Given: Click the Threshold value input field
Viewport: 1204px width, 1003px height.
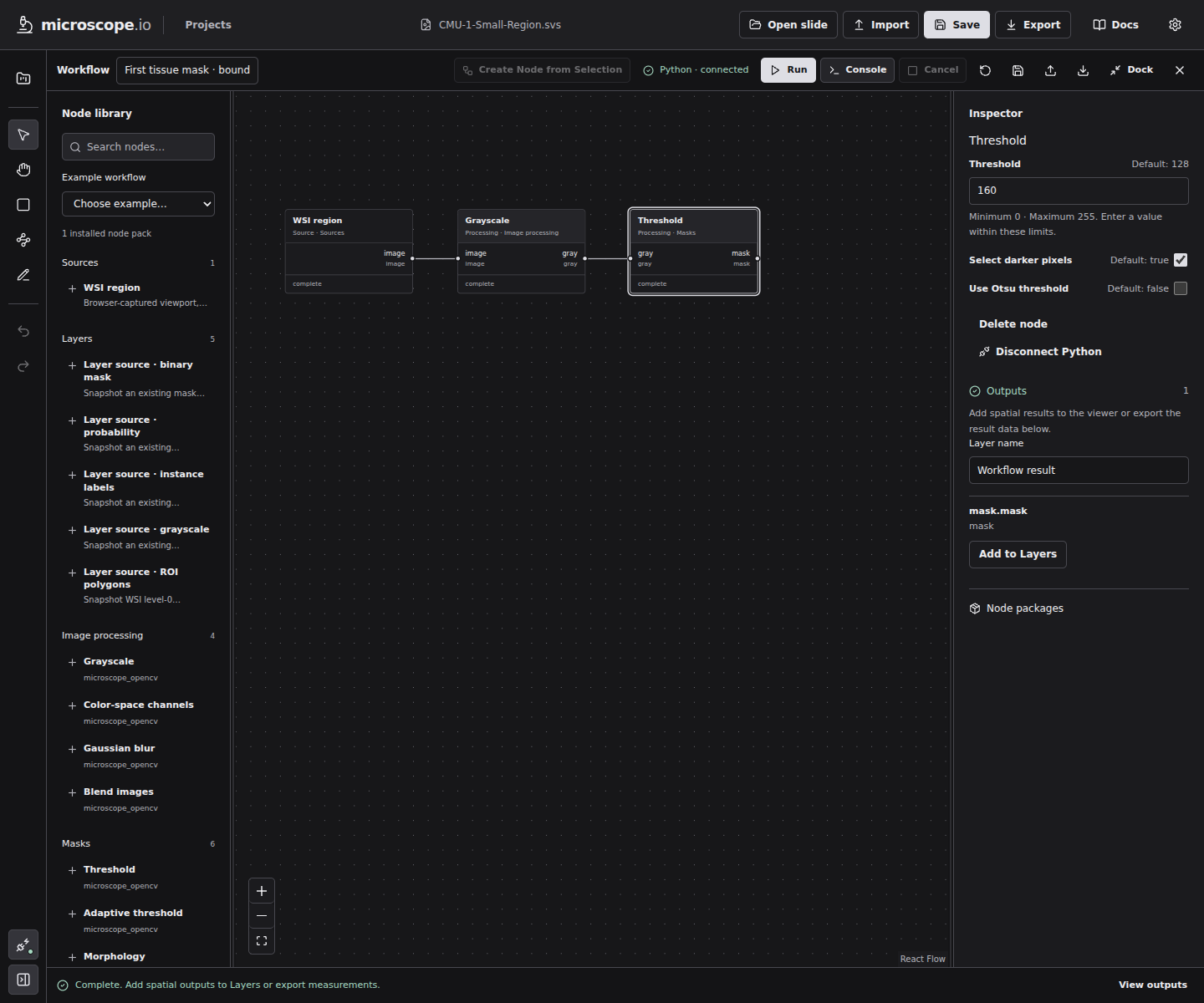Looking at the screenshot, I should click(1079, 191).
